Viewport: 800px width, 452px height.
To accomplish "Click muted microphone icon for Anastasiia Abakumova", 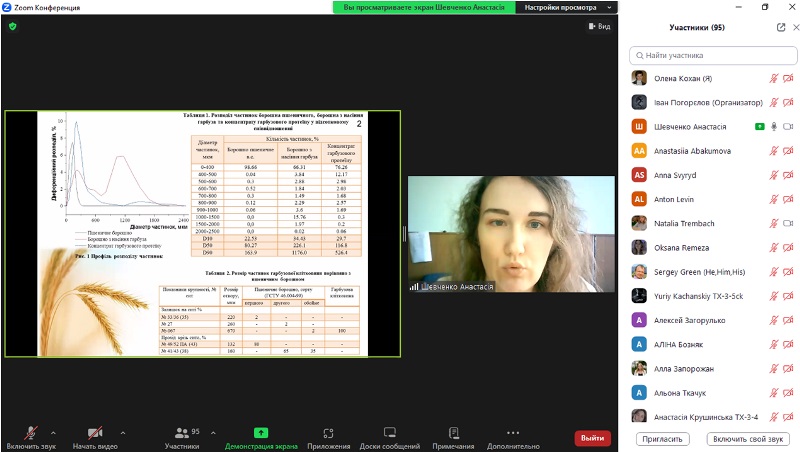I will [x=774, y=151].
